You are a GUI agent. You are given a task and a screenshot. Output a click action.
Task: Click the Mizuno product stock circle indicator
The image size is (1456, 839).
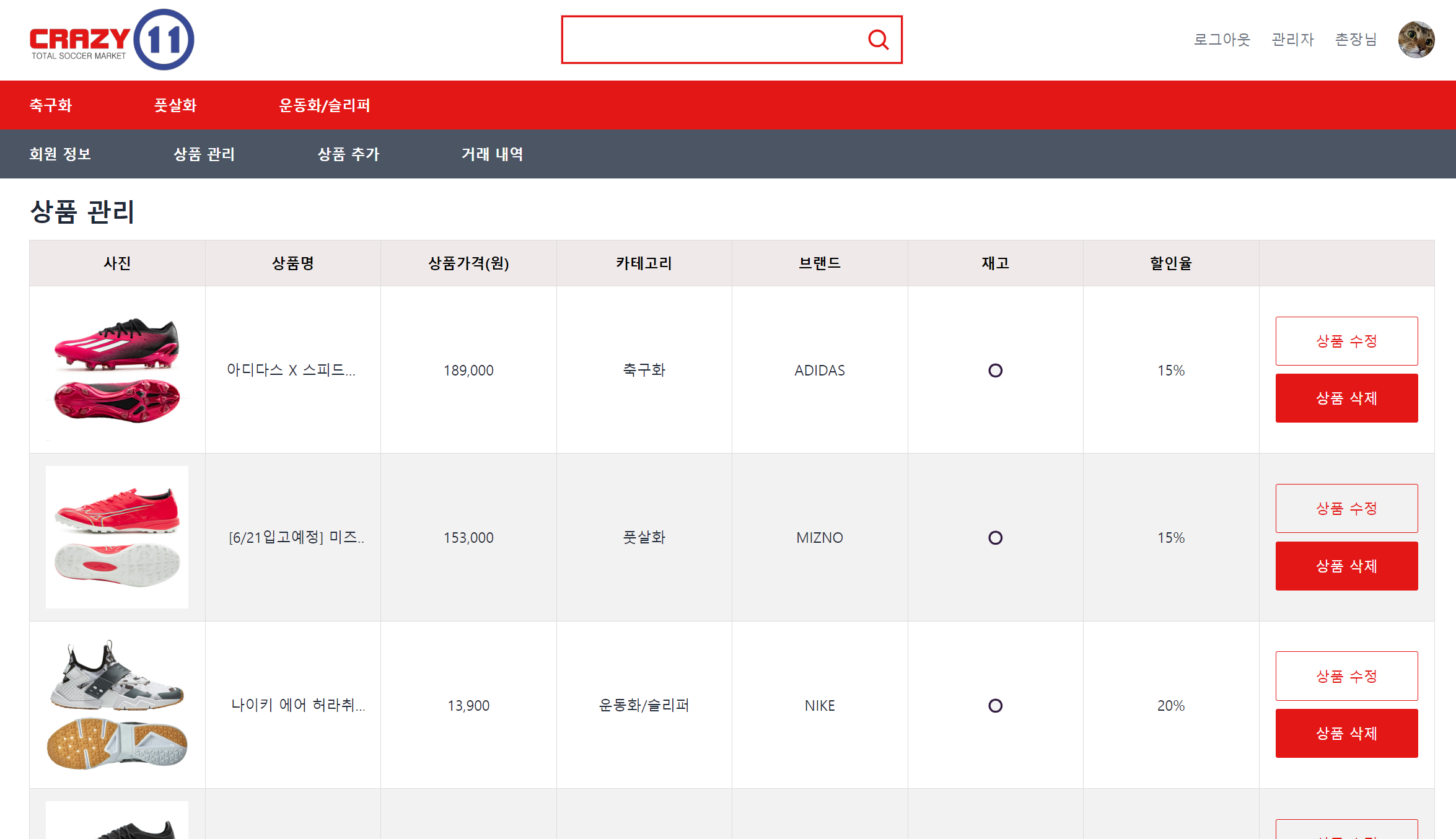coord(995,538)
